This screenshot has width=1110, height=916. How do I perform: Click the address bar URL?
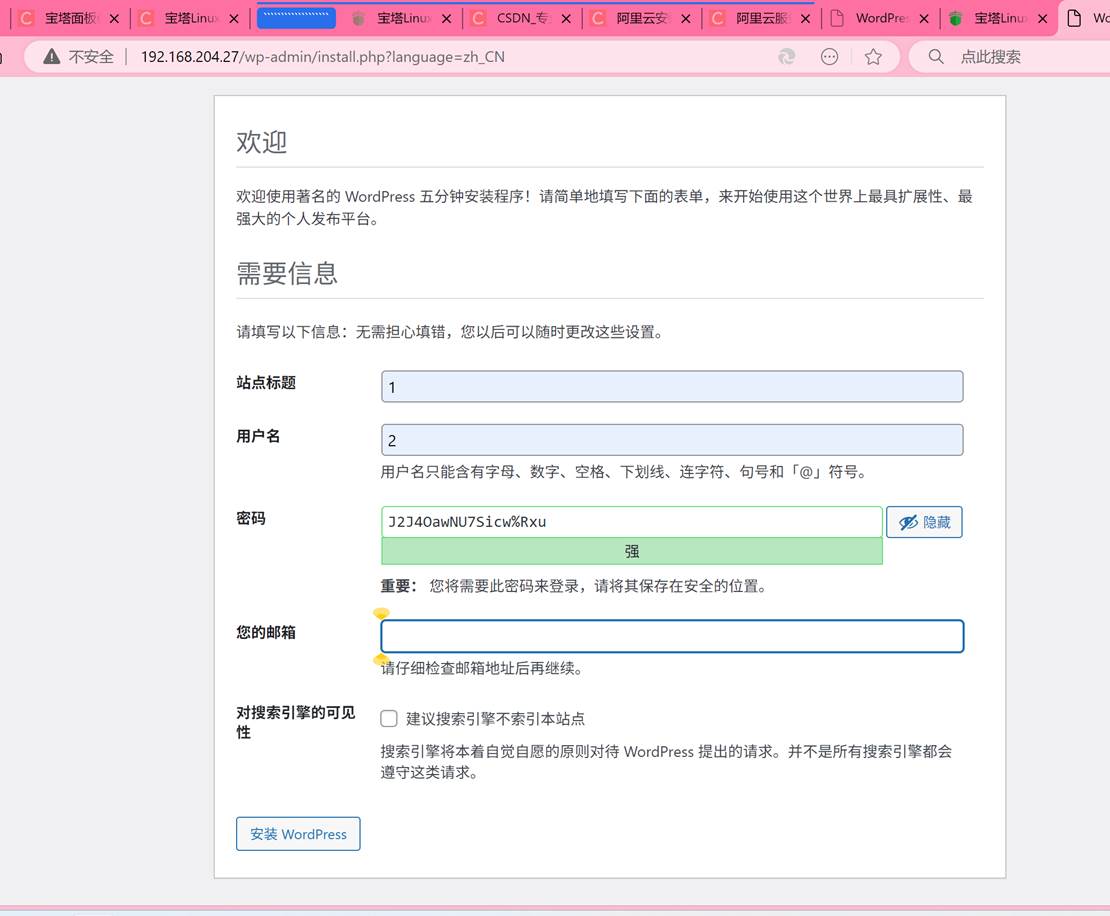click(x=322, y=57)
